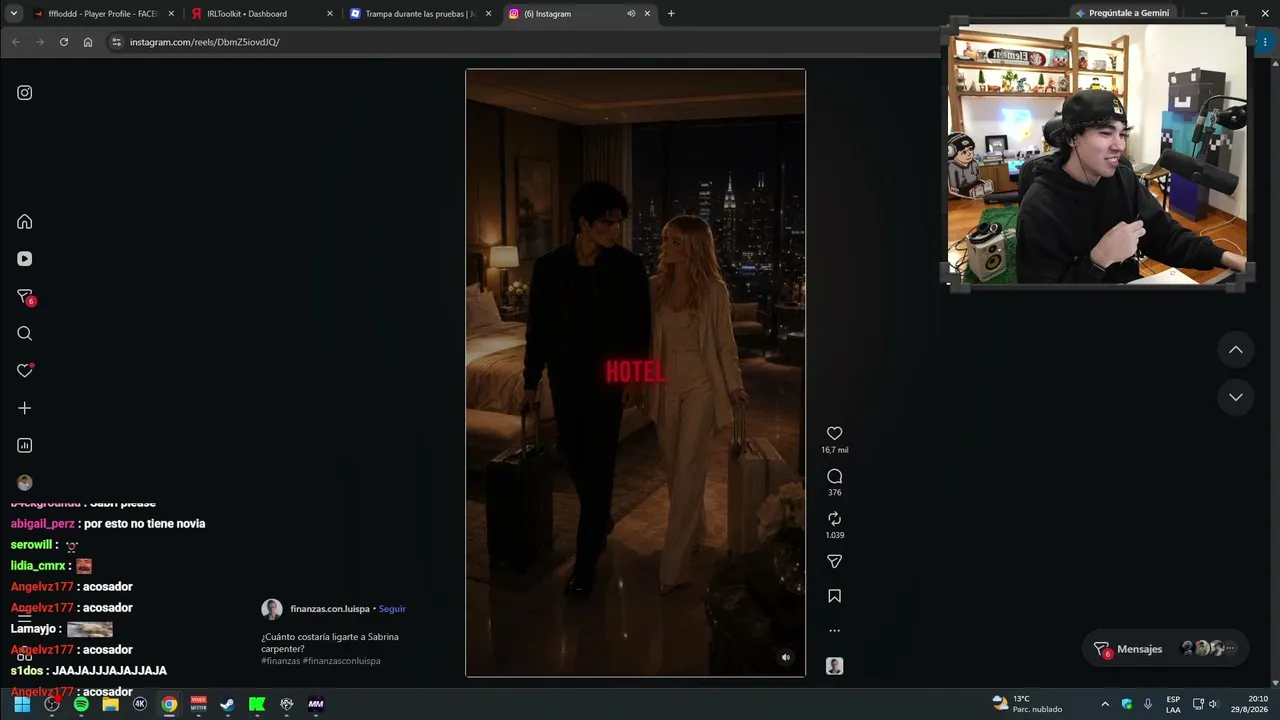Open the #finanzas hashtag
Screen dimensions: 1280x720
click(x=281, y=661)
